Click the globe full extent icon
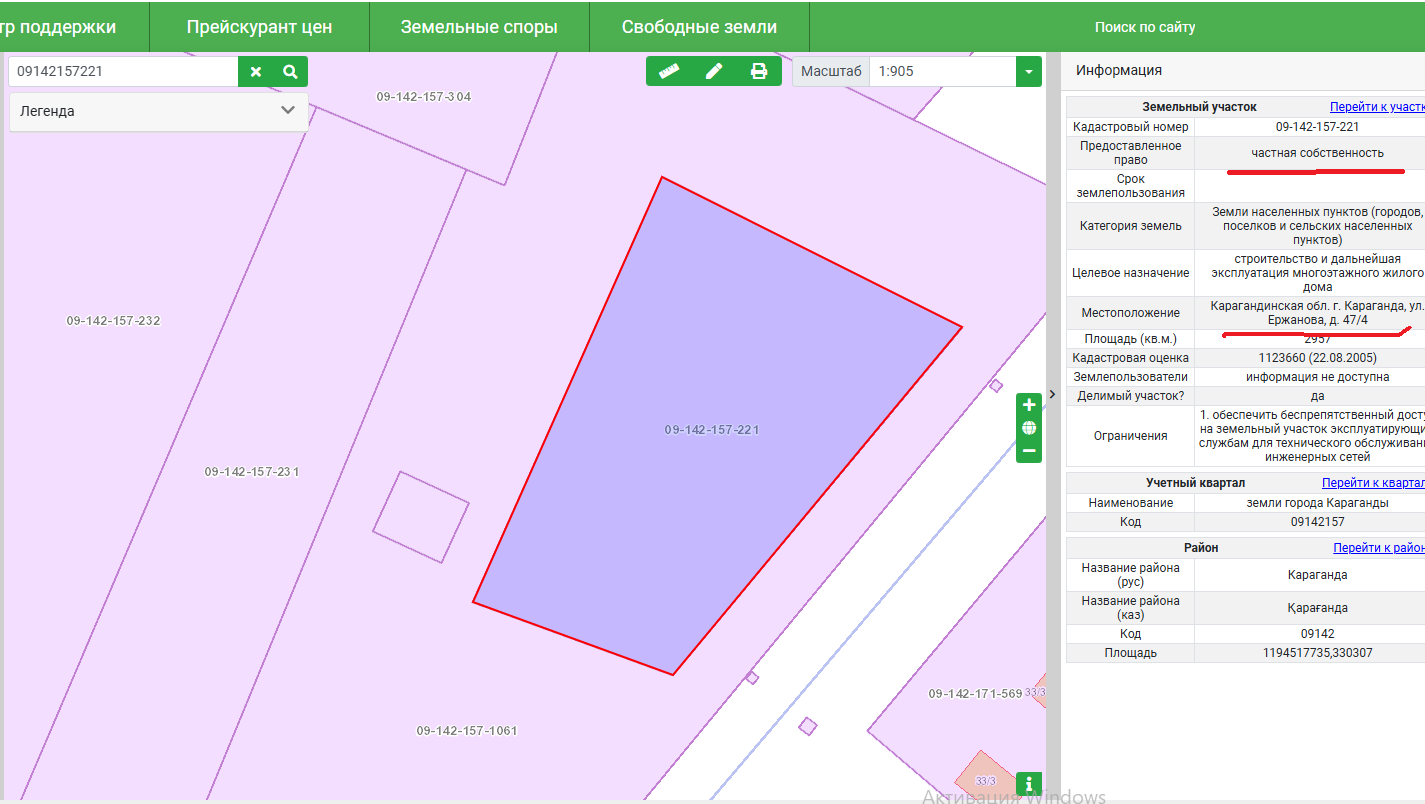This screenshot has width=1425, height=804. pyautogui.click(x=1029, y=428)
